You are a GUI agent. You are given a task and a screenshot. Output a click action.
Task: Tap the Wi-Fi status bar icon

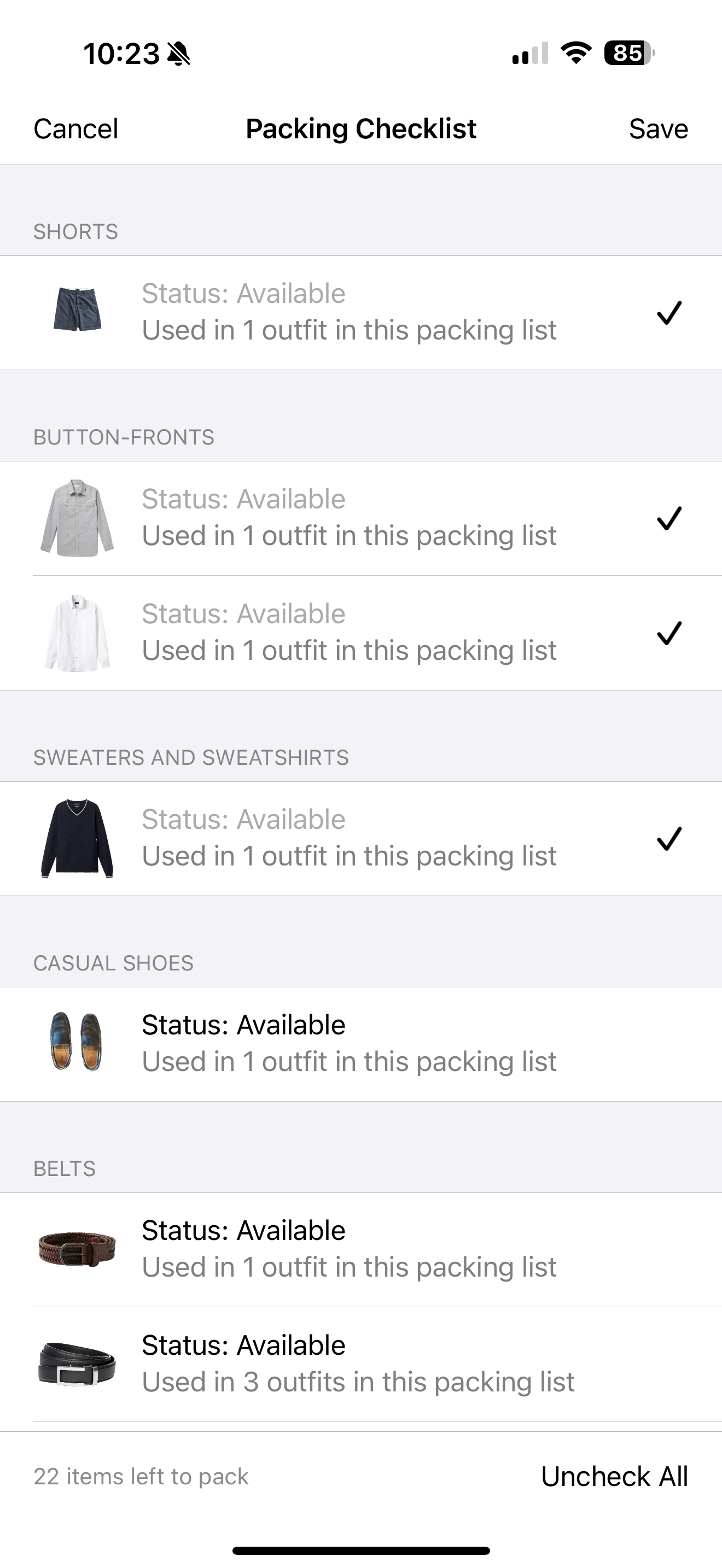576,53
